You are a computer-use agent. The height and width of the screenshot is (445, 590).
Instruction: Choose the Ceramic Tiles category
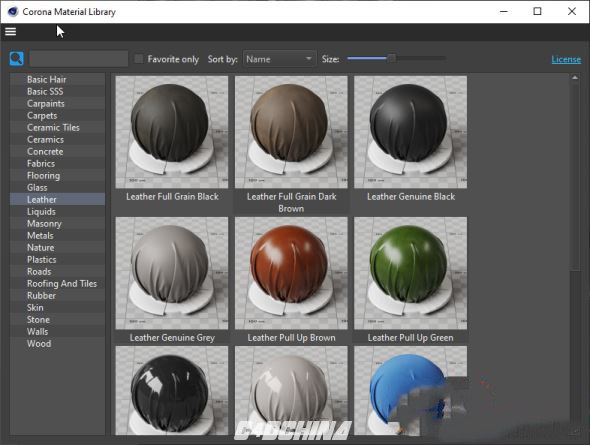pos(58,128)
